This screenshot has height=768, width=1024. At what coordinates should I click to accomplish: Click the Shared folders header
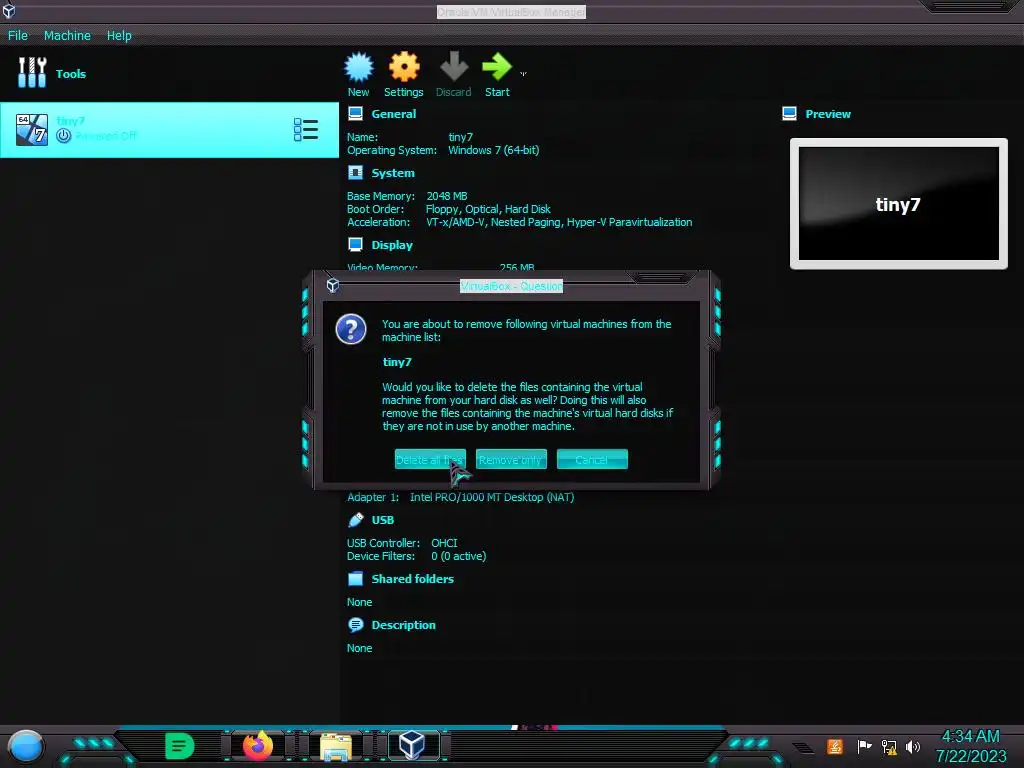[412, 579]
